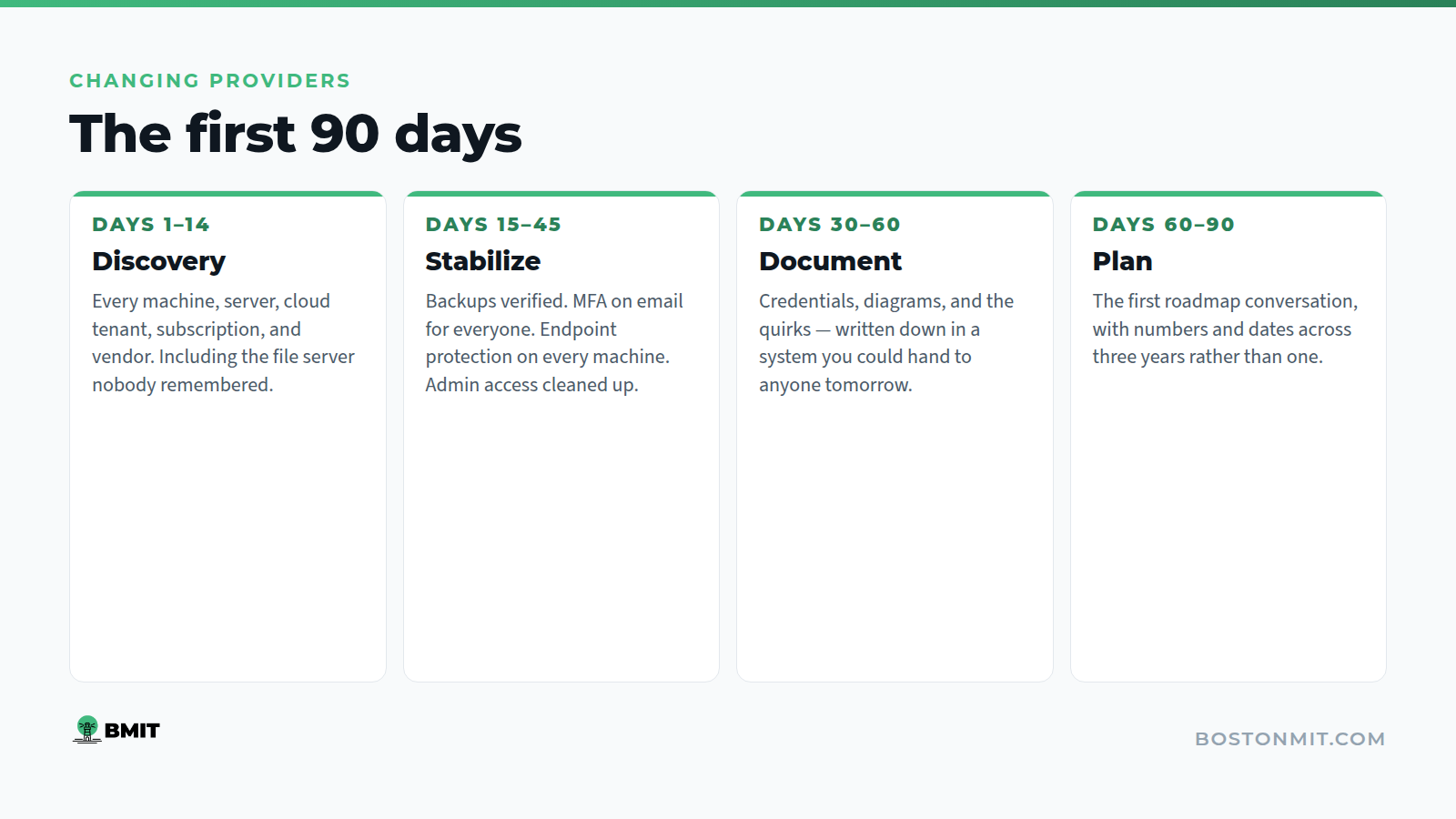Click the paragraph beginning 'The first roadmap conversation'
The width and height of the screenshot is (1456, 819).
pos(1225,329)
